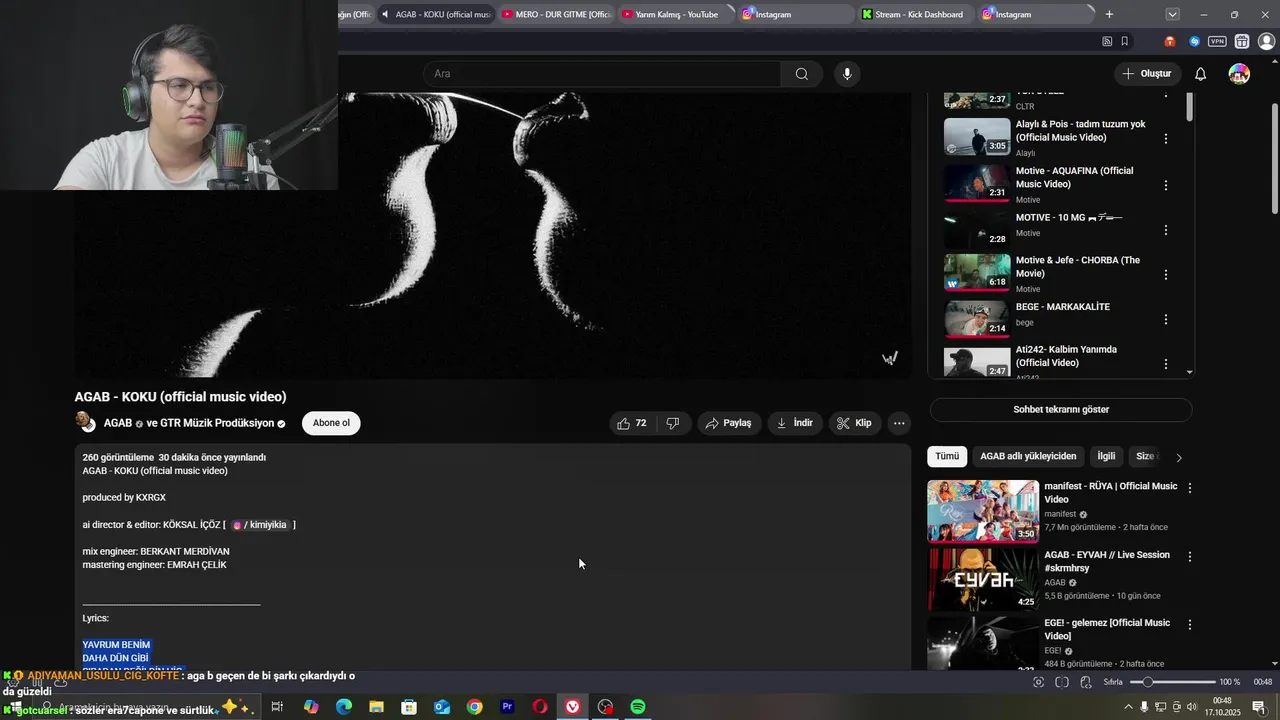Open options menu for manifest - RÜYA video
The height and width of the screenshot is (720, 1280).
tap(1189, 488)
